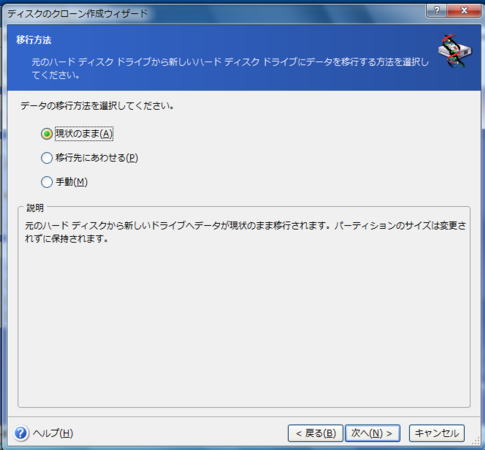Click the 移行方法 heading in blue banner
485x450 pixels.
coord(34,40)
